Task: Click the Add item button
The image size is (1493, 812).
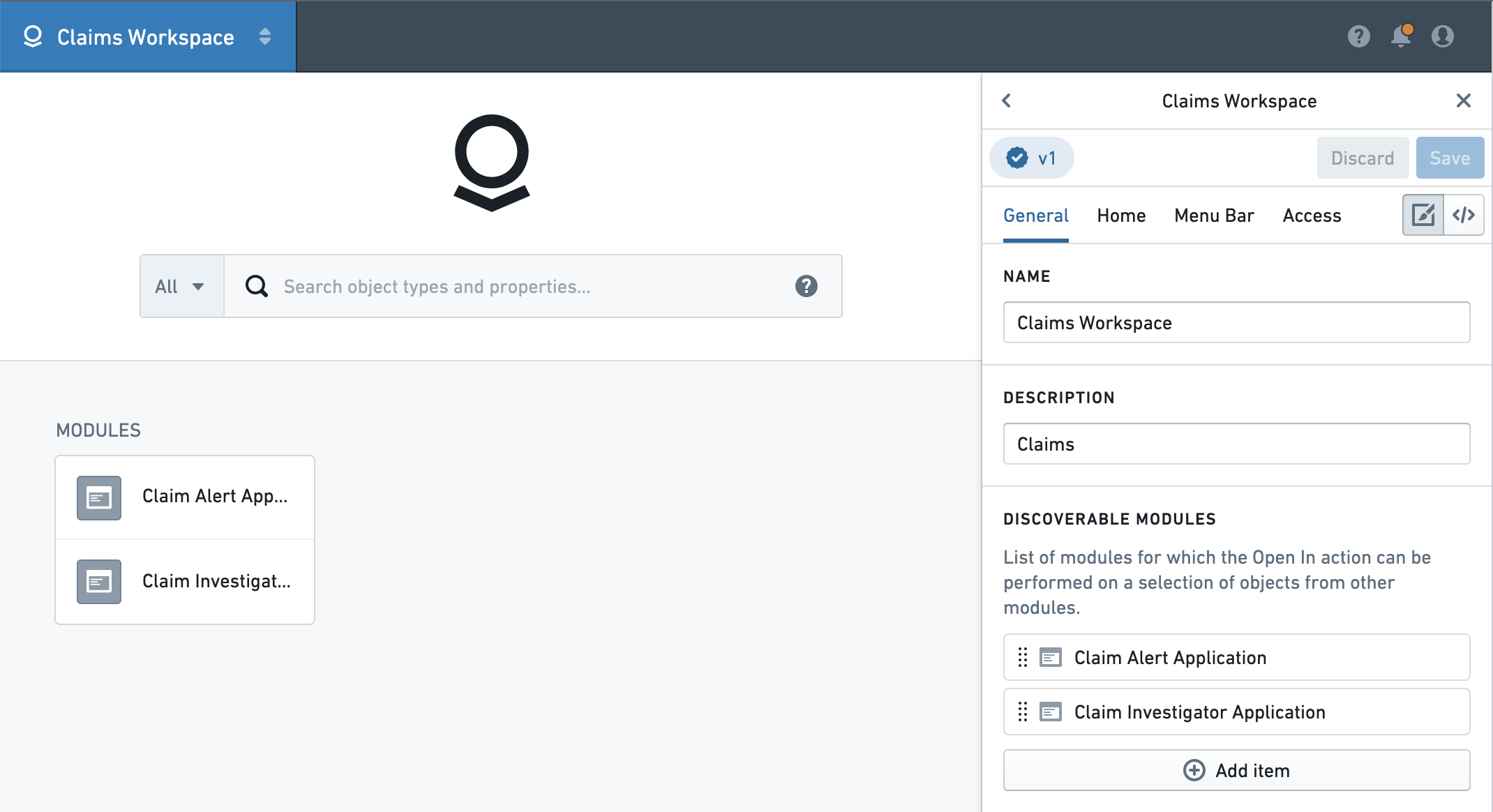Action: [1236, 770]
